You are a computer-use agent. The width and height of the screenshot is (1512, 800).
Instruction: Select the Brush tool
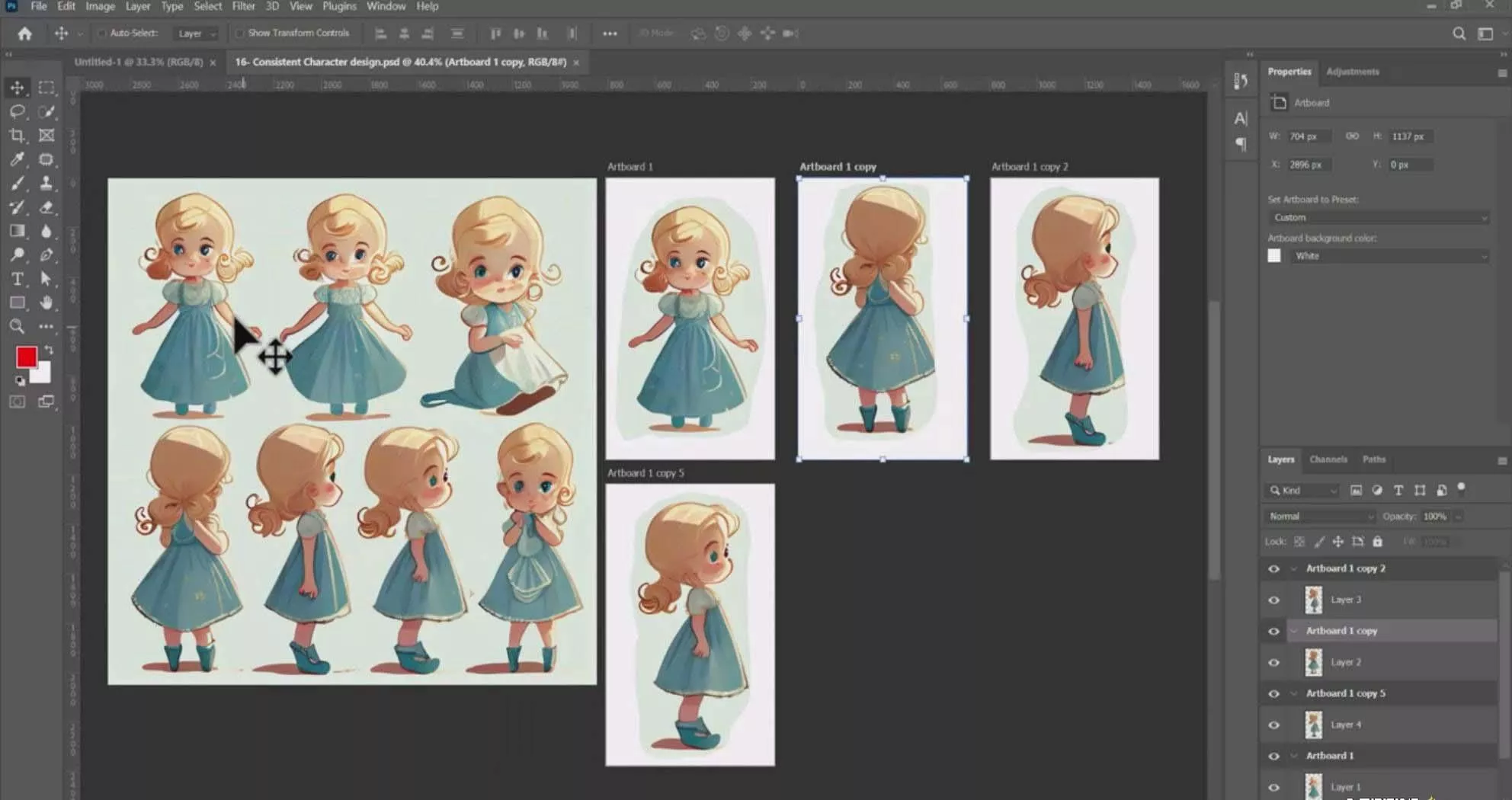[17, 184]
